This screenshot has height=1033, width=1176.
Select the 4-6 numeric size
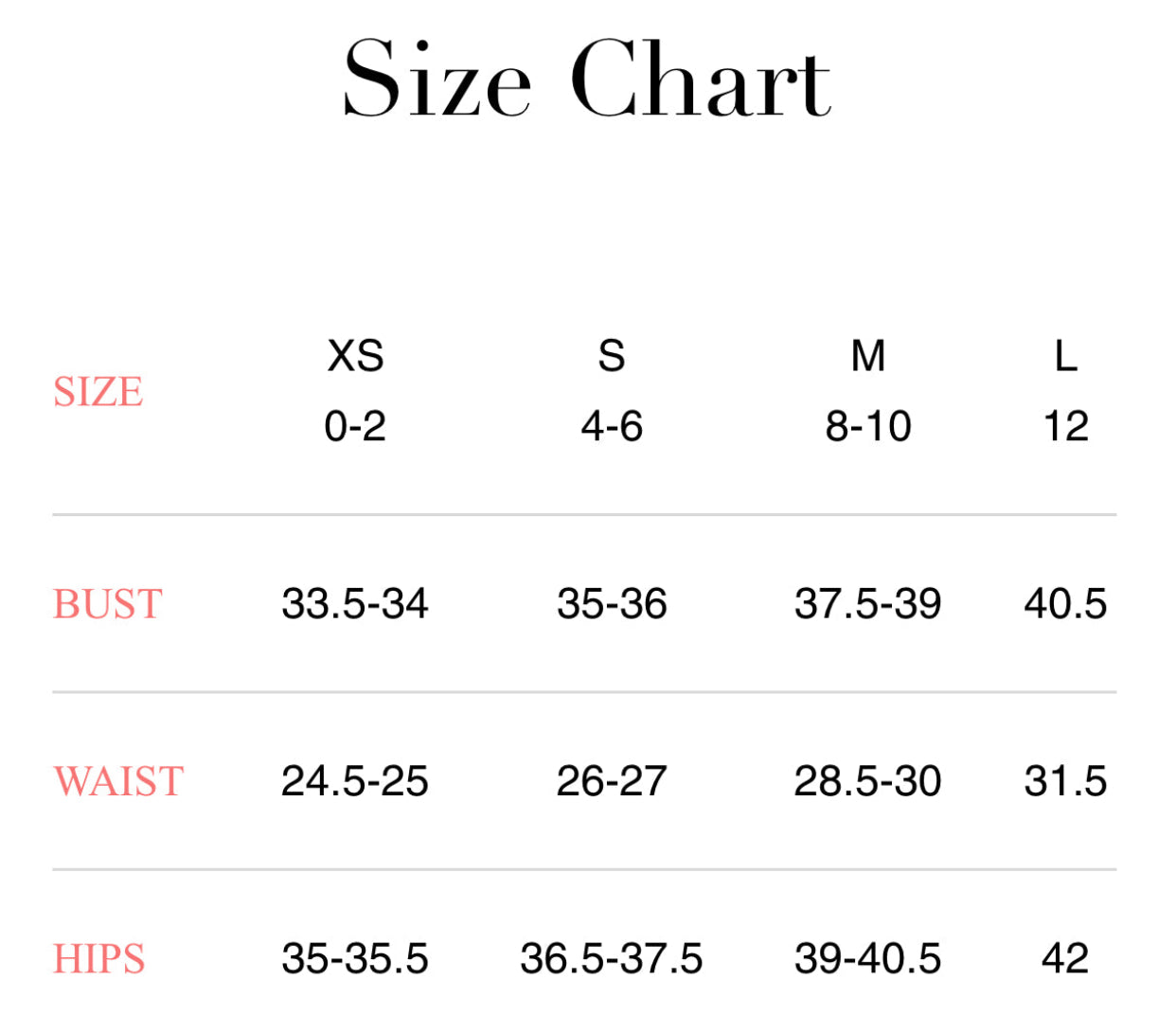click(612, 427)
